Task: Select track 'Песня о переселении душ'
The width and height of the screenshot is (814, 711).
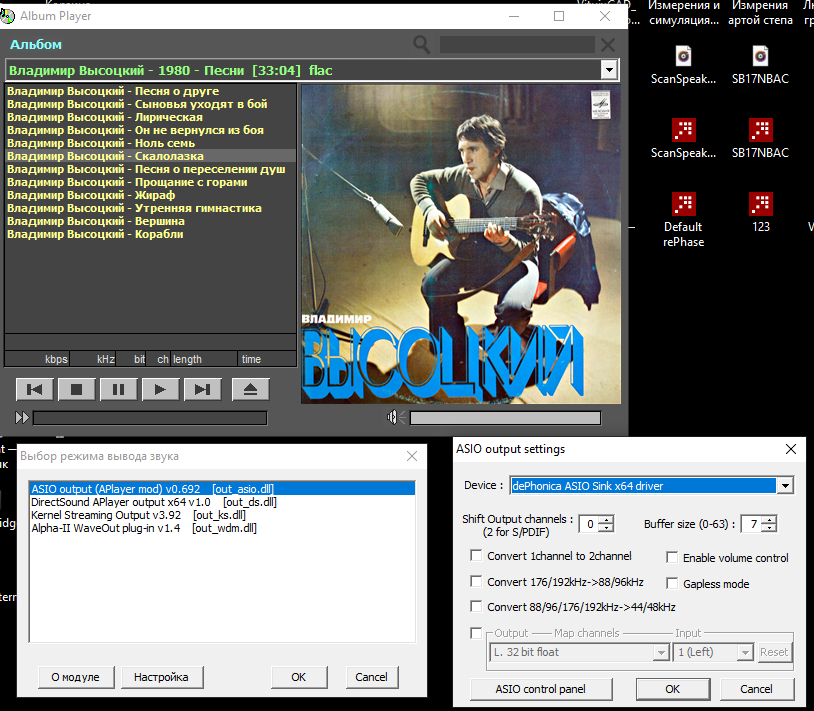Action: pos(151,169)
